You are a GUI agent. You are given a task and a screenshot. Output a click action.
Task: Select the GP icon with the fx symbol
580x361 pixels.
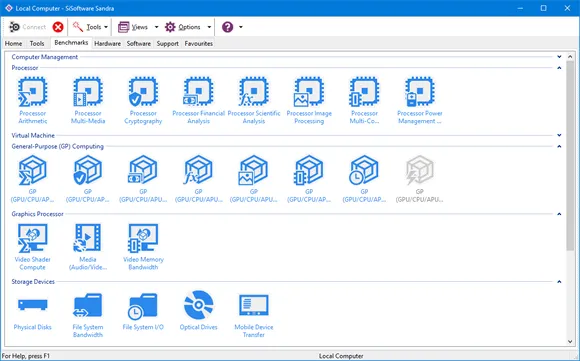199,179
